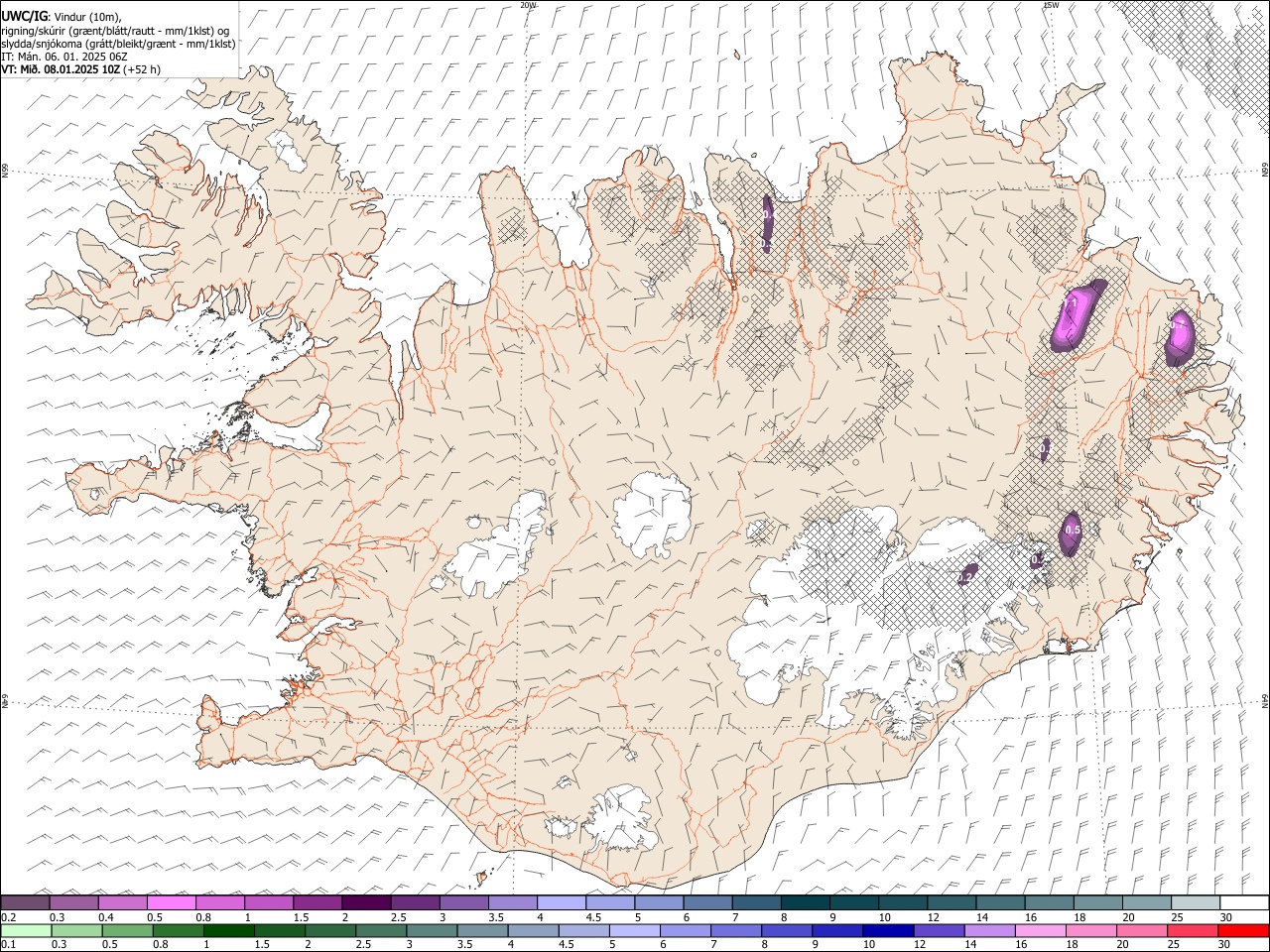Click the bright red lower swatch starting at 30
The image size is (1270, 952).
click(x=1243, y=930)
